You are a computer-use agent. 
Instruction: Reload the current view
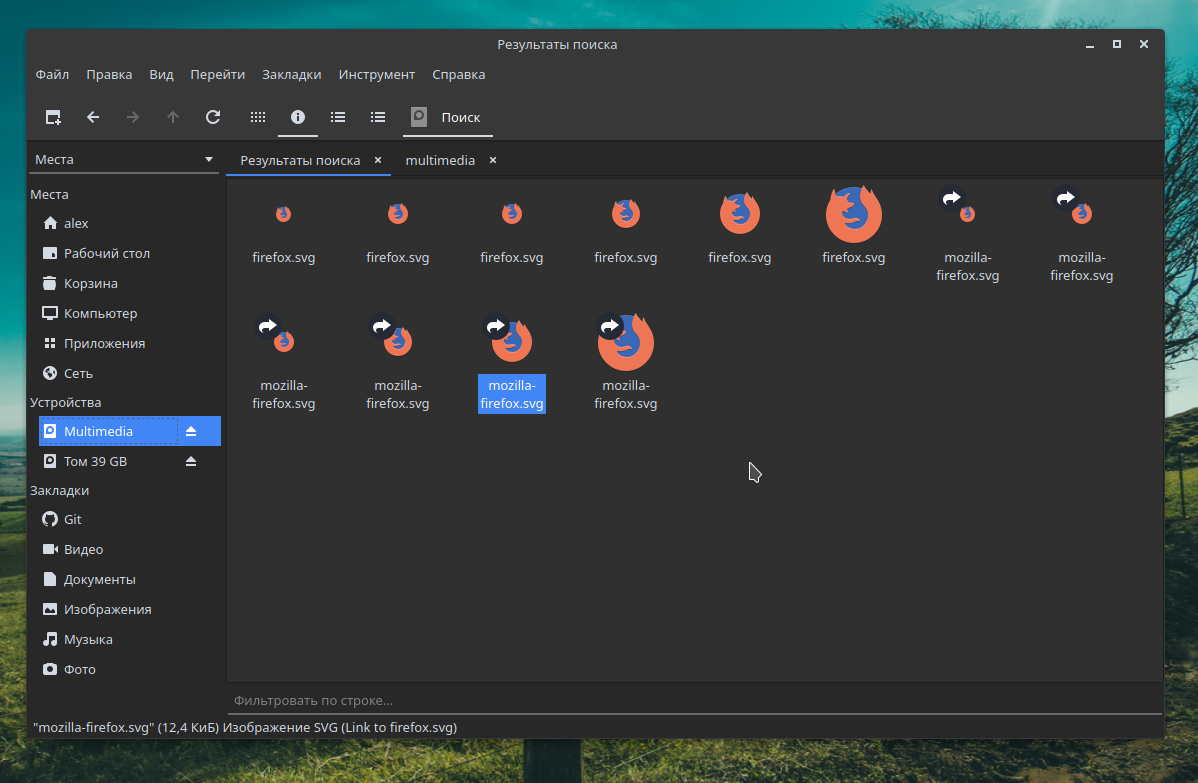[x=213, y=117]
